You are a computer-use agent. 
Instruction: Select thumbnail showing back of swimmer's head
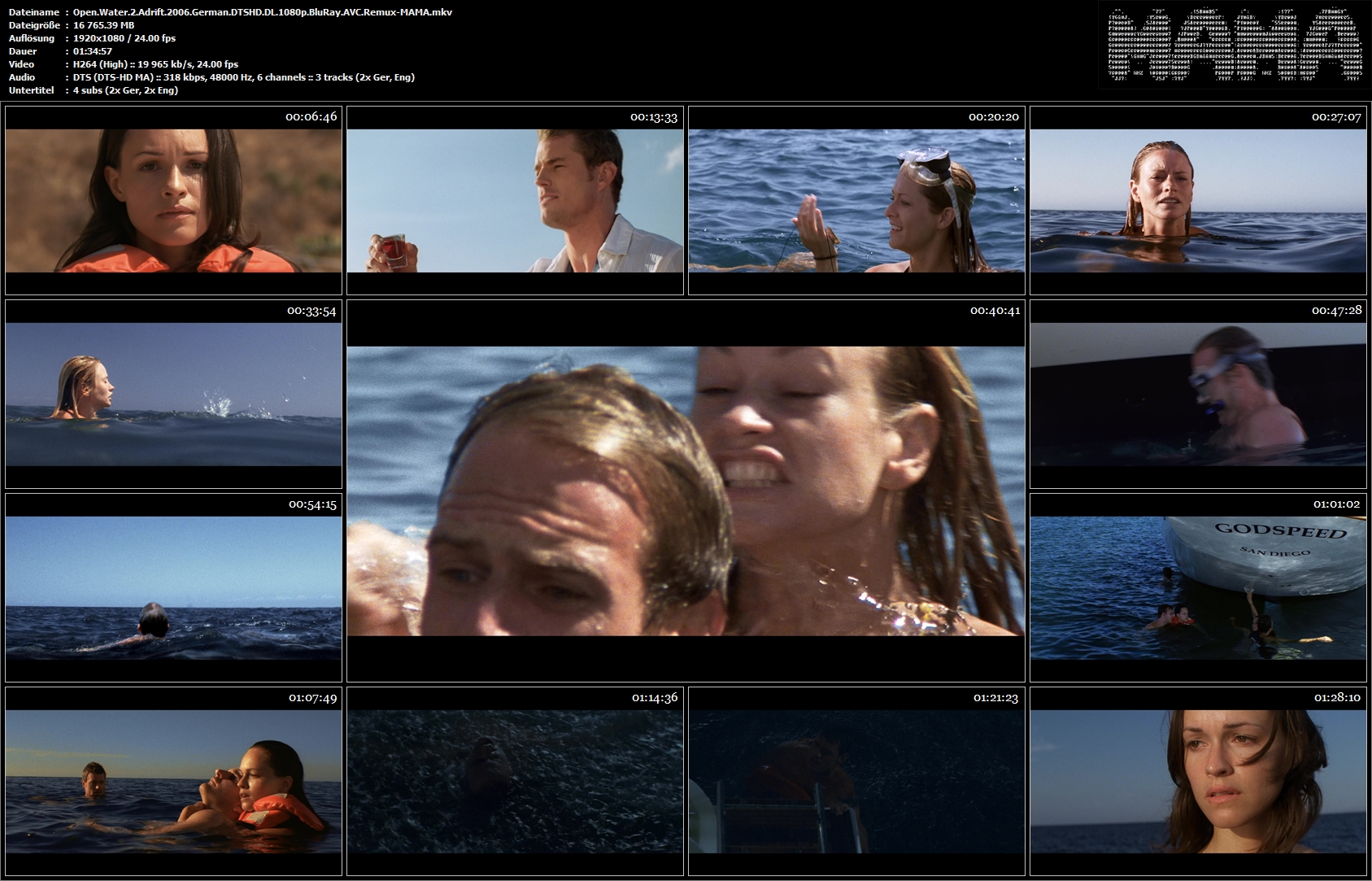(x=173, y=587)
